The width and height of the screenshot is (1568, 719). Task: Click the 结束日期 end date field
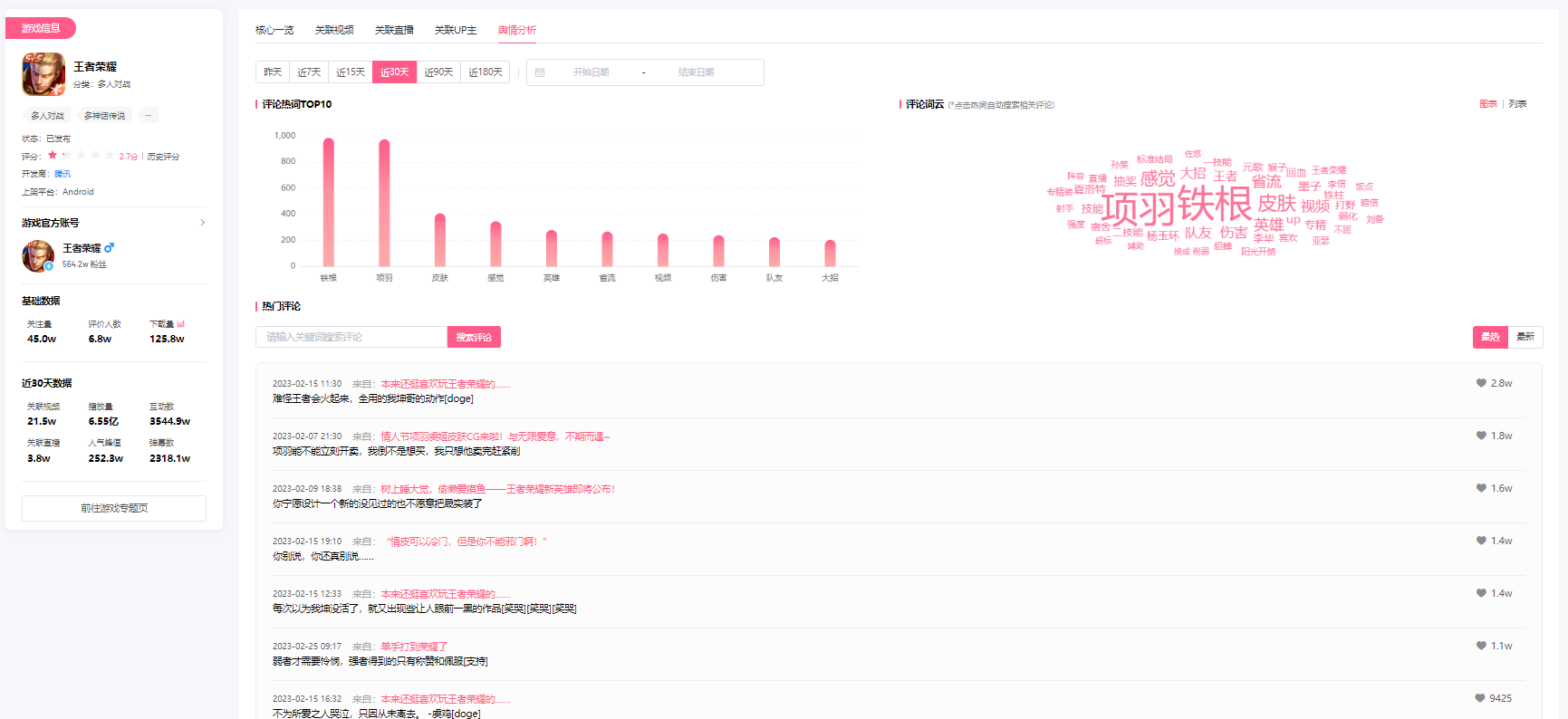pos(696,72)
